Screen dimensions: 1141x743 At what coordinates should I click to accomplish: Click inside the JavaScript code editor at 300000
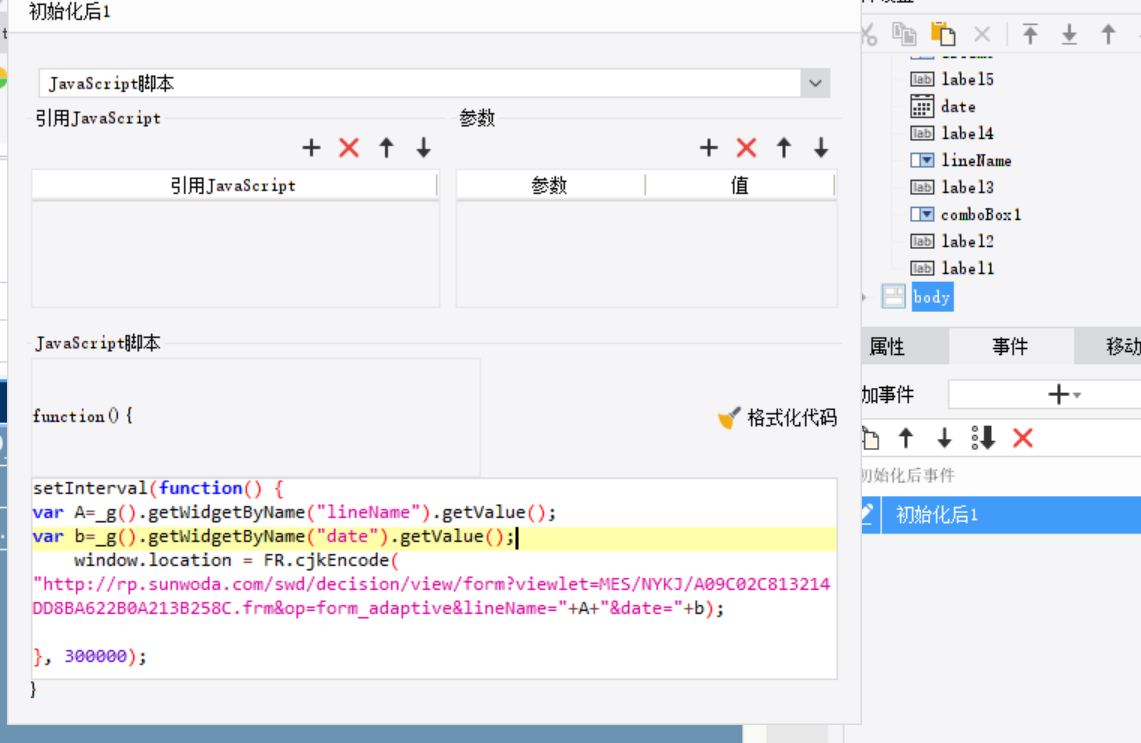coord(96,656)
